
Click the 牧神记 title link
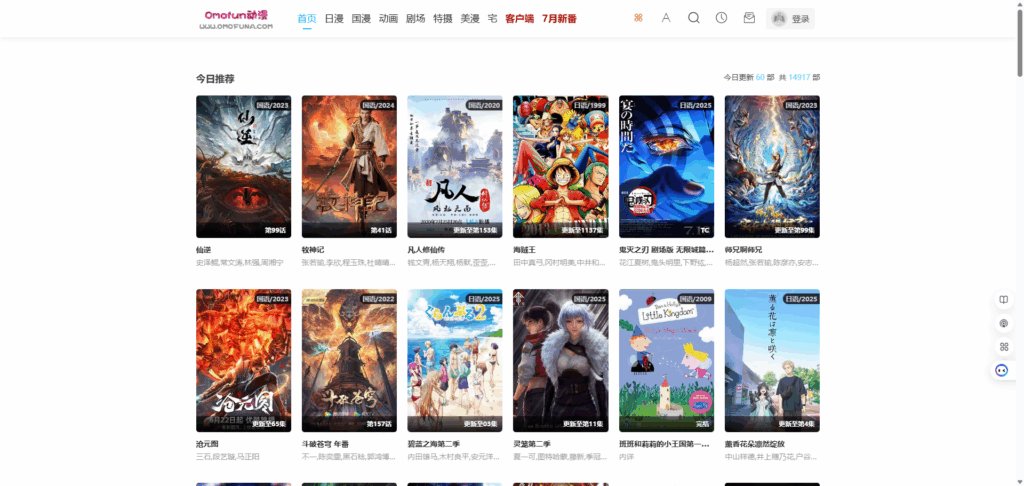pos(313,250)
